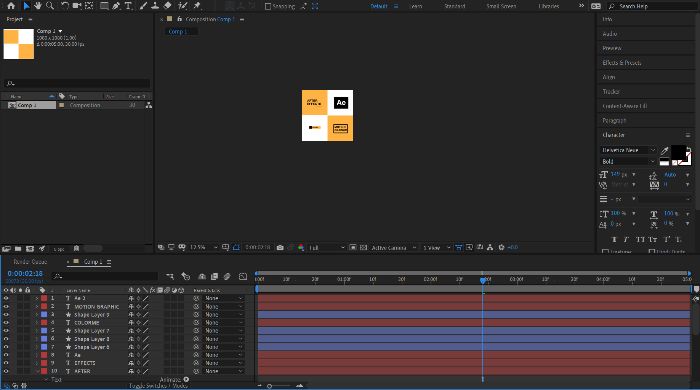Screen dimensions: 700x390
Task: Enable the Snapping checkbox
Action: (x=268, y=6)
